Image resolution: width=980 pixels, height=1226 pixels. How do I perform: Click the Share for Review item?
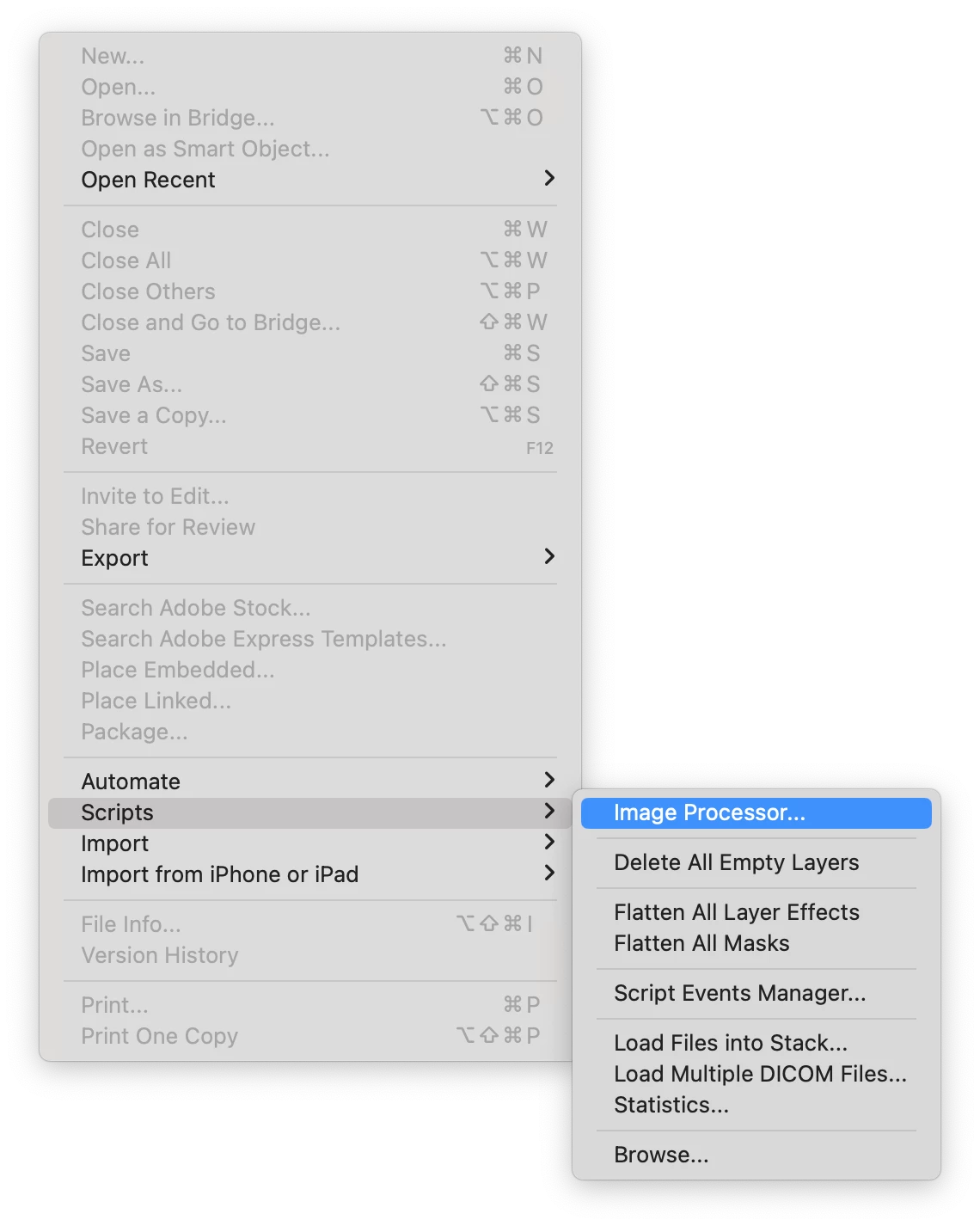tap(310, 527)
